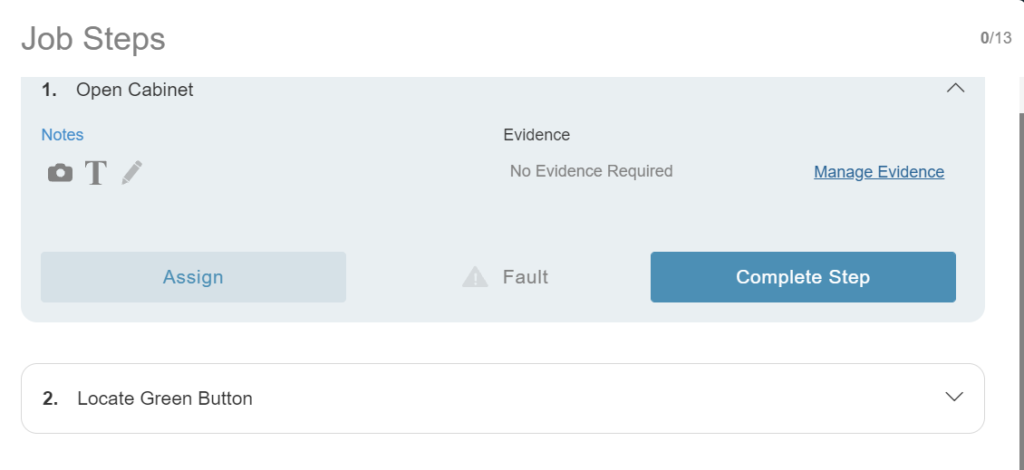Add a text note using T icon
1024x470 pixels.
click(95, 173)
